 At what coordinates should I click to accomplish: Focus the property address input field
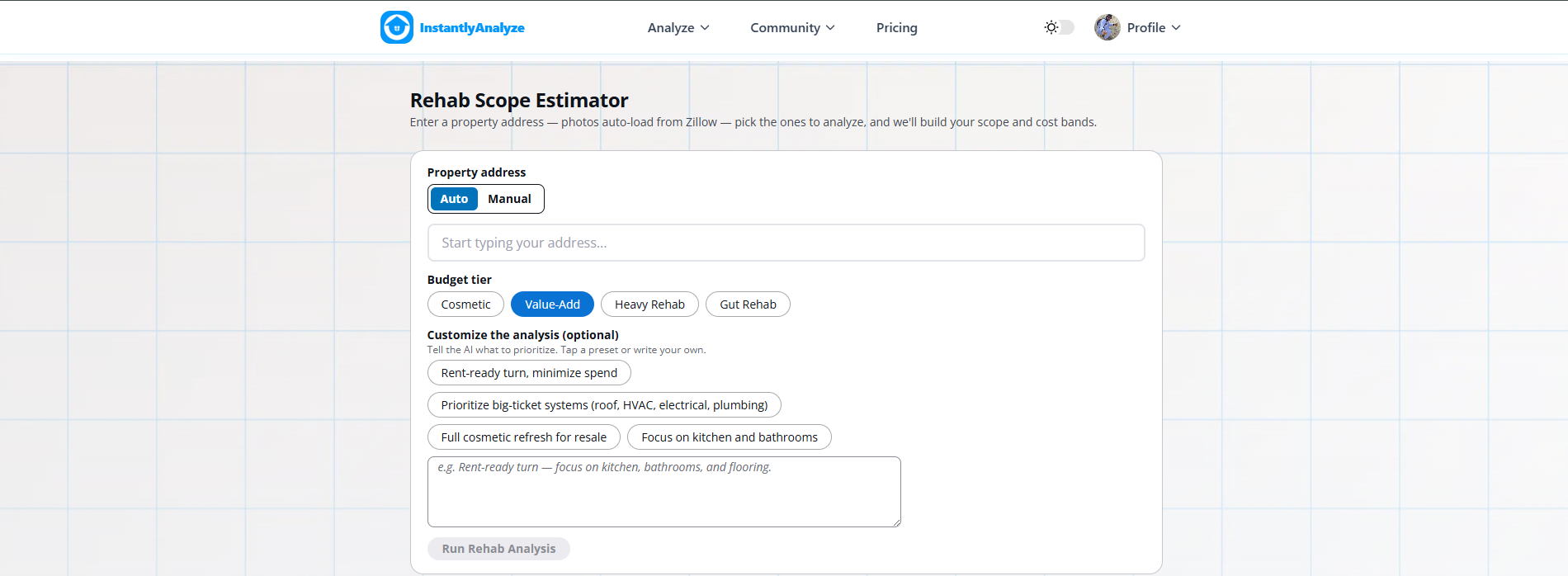click(x=786, y=243)
